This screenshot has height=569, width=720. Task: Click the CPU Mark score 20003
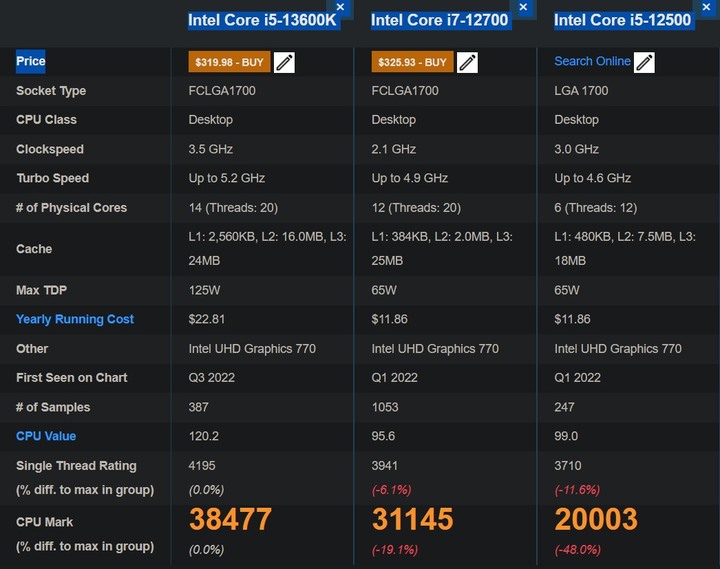[596, 519]
